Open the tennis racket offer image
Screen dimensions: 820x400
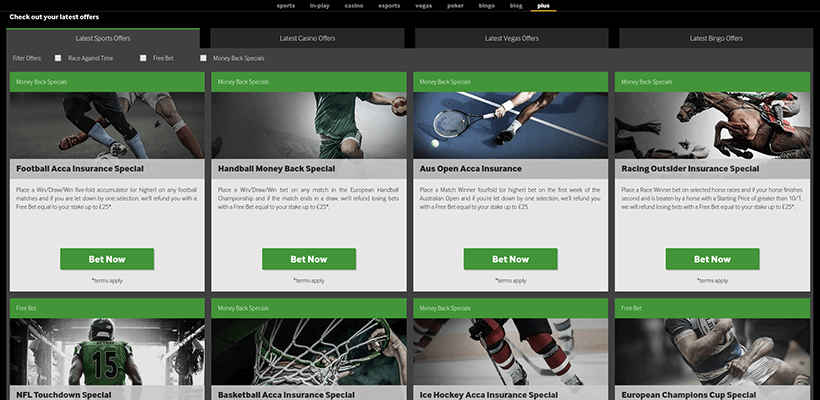click(x=510, y=125)
